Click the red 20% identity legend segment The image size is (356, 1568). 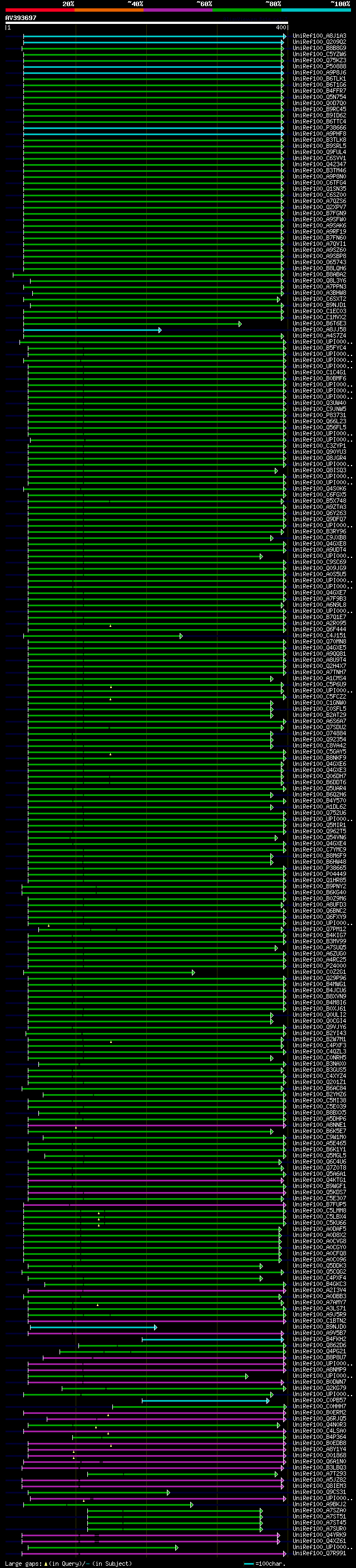39,10
